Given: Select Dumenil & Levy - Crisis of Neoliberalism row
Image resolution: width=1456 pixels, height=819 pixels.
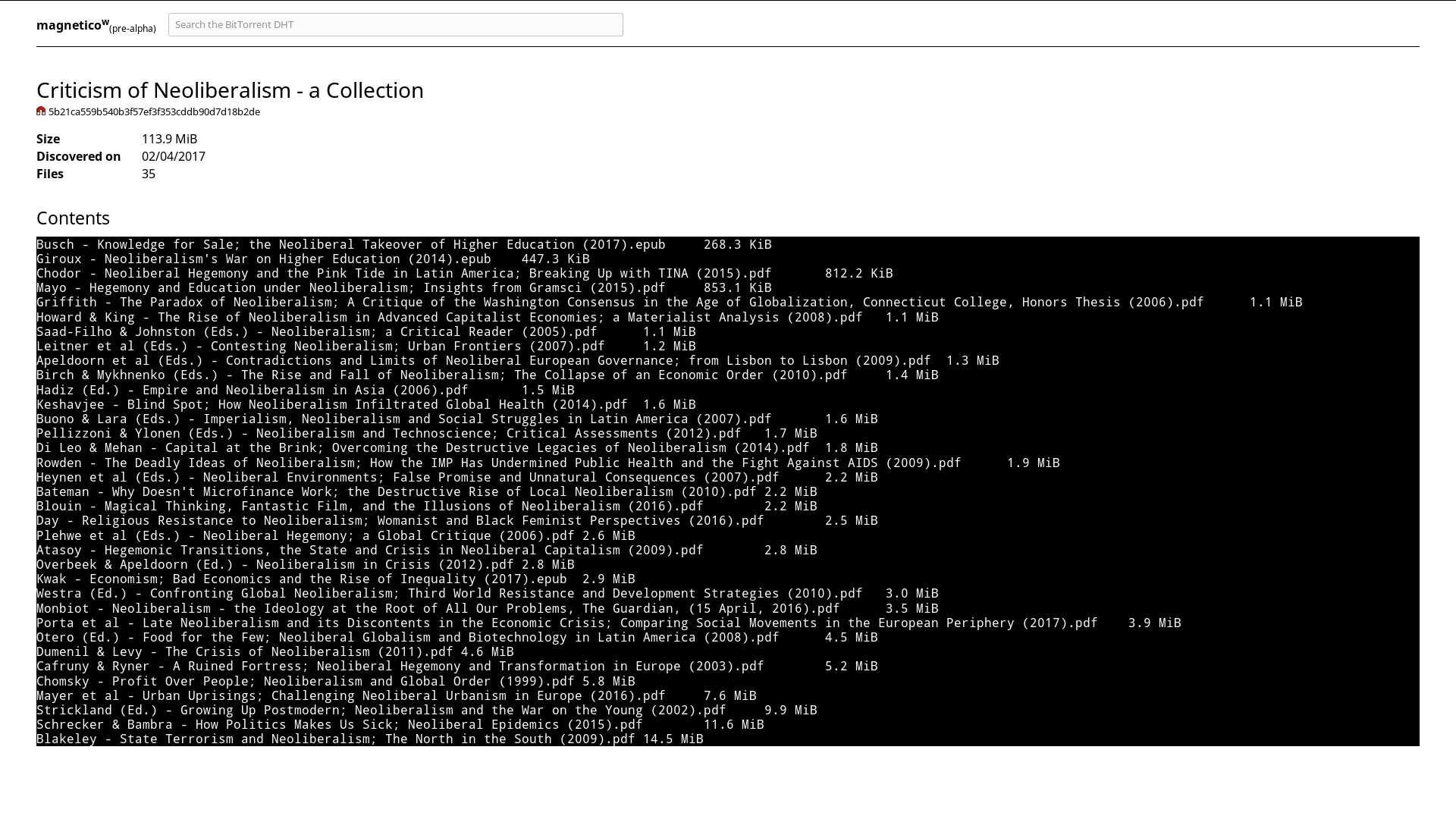Looking at the screenshot, I should 275,651.
